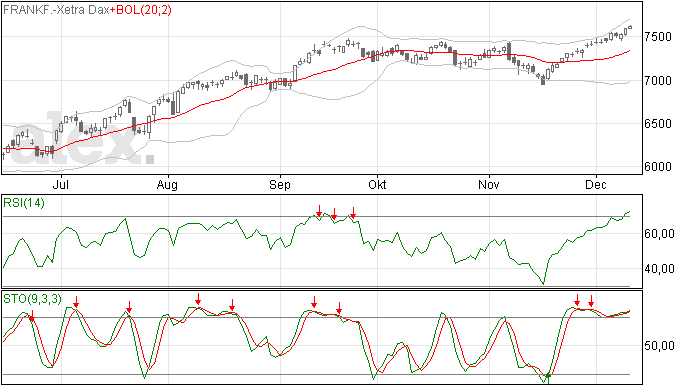This screenshot has width=690, height=387.
Task: Click the 6000 price axis label
Action: point(658,167)
